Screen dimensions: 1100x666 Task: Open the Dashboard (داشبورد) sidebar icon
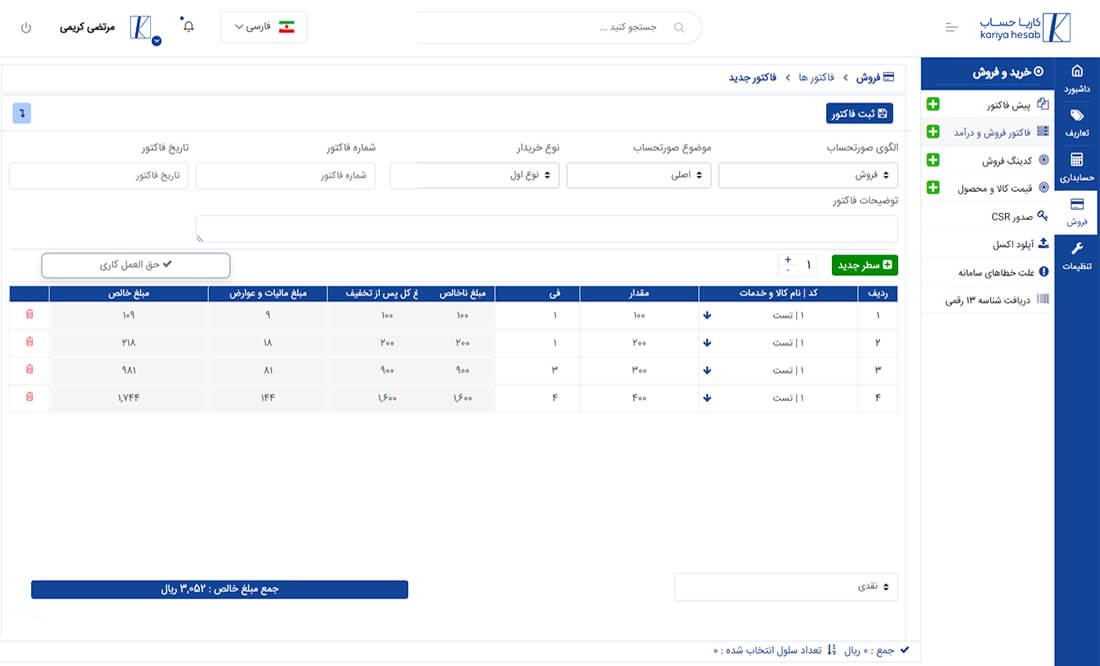pyautogui.click(x=1078, y=79)
